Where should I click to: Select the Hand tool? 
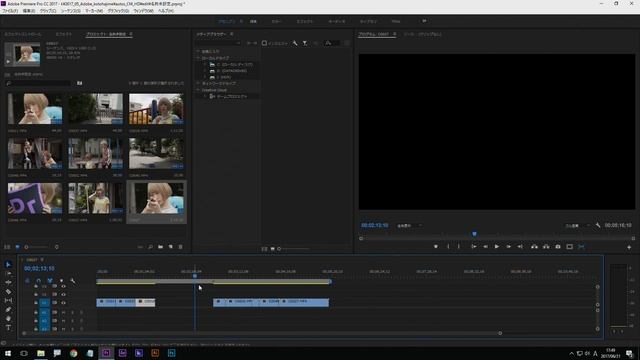tap(8, 318)
